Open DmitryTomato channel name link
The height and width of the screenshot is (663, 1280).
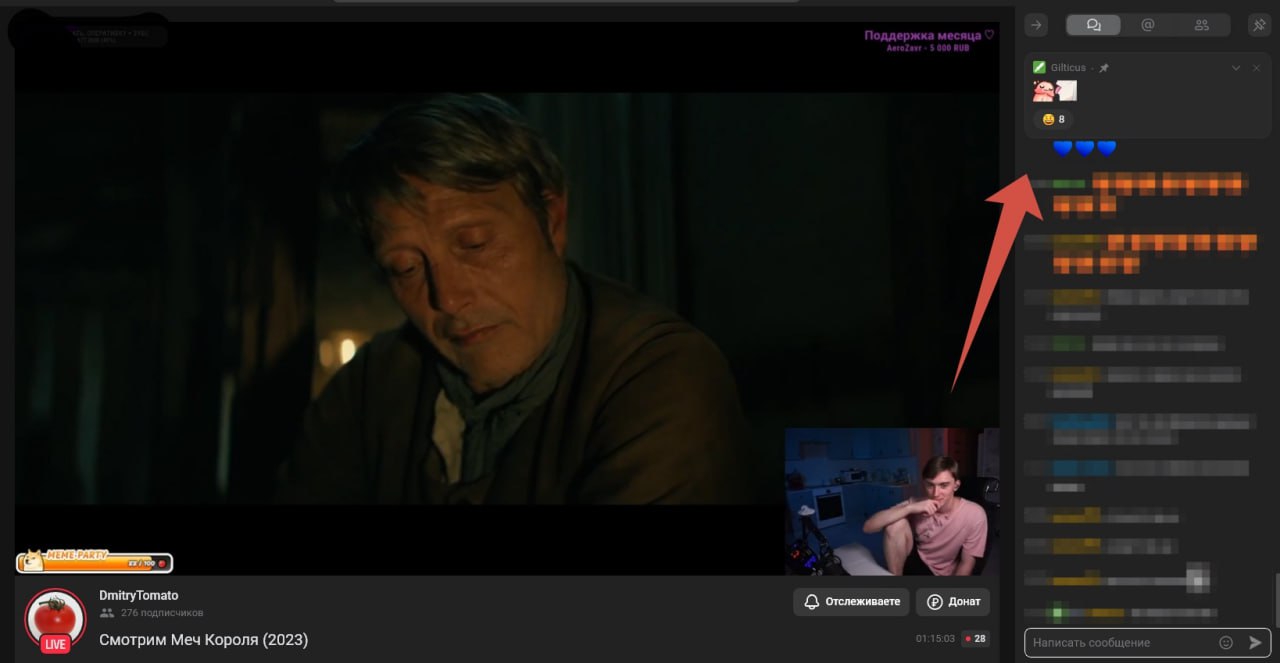point(139,596)
